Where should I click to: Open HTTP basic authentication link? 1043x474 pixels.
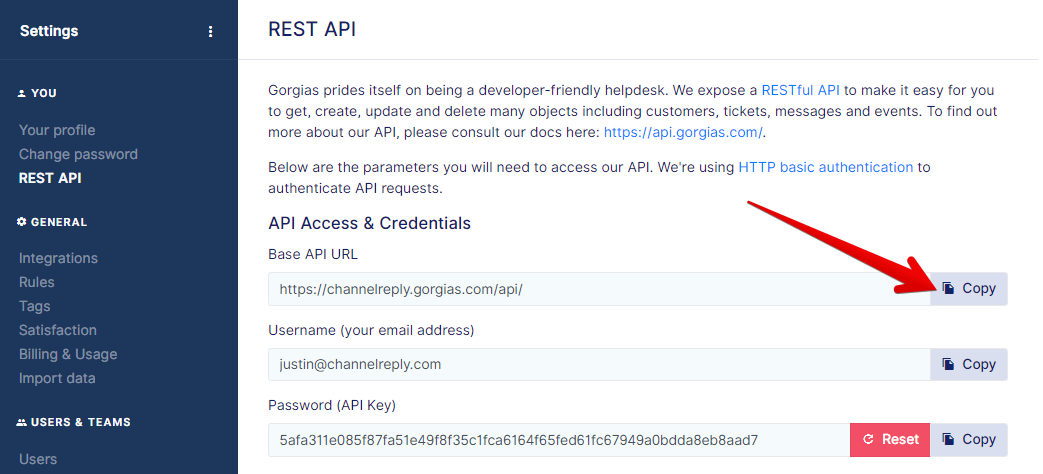825,167
